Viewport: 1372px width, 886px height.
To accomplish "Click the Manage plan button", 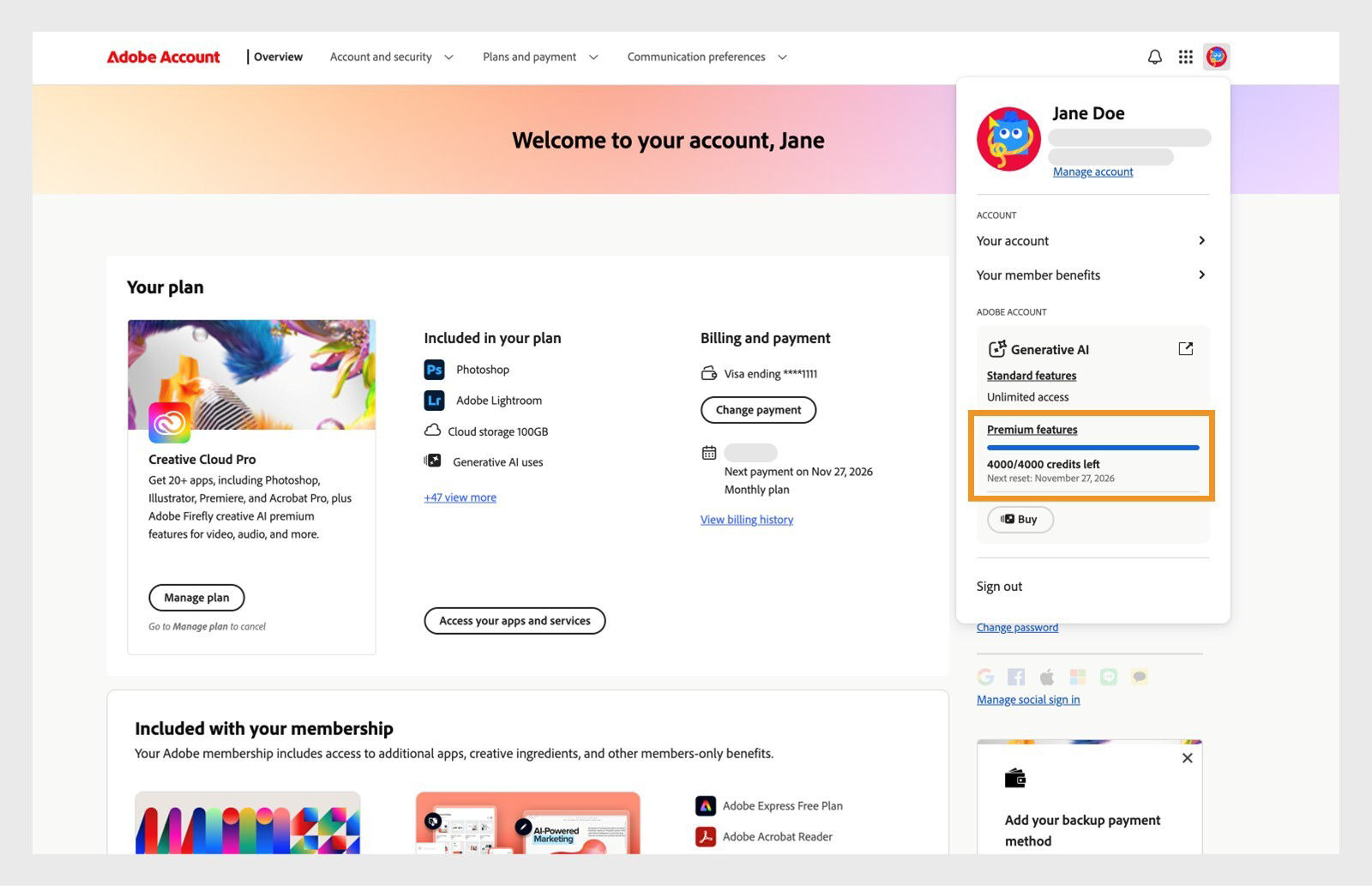I will (x=196, y=597).
